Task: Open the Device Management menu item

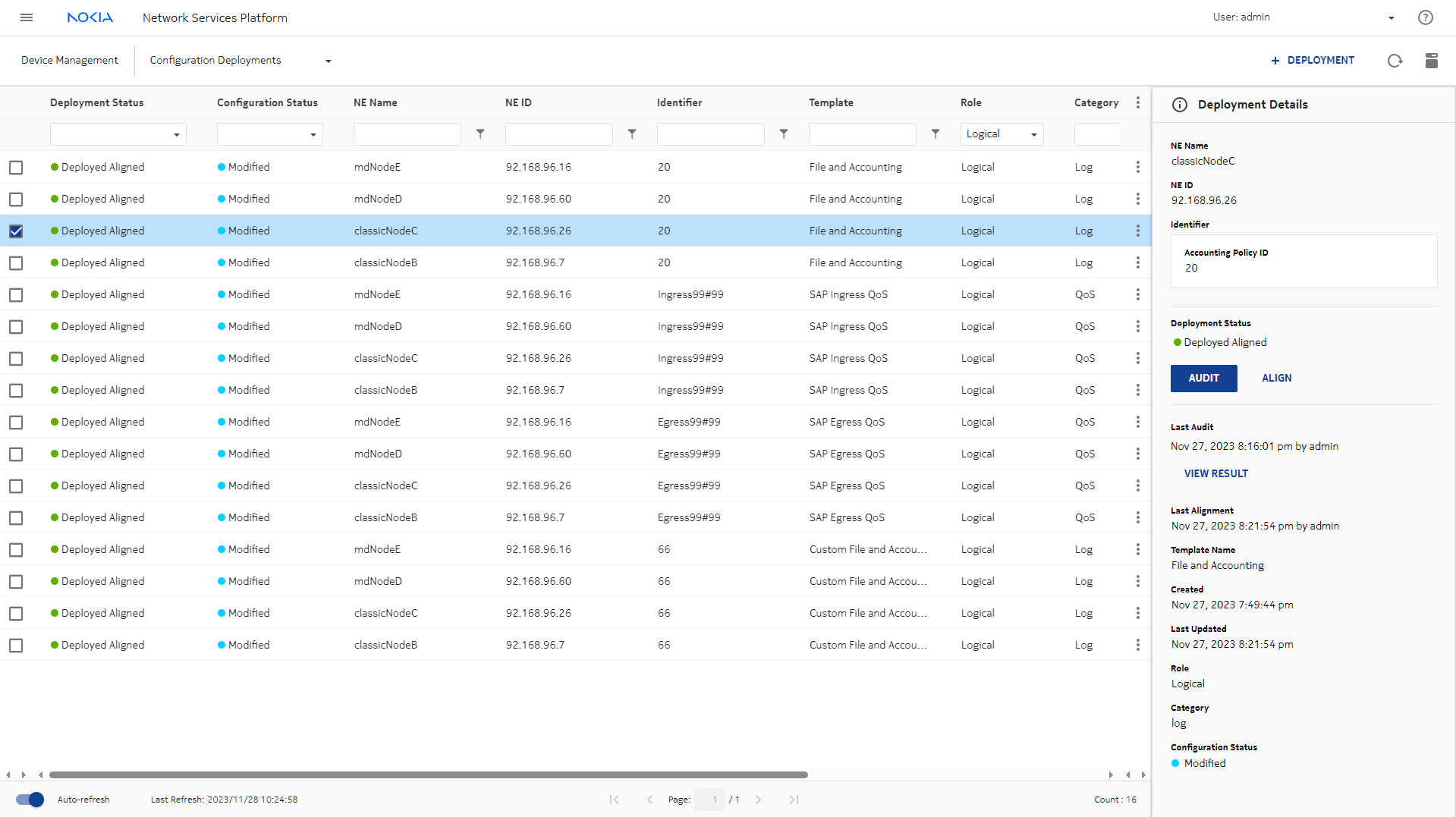Action: click(x=70, y=61)
